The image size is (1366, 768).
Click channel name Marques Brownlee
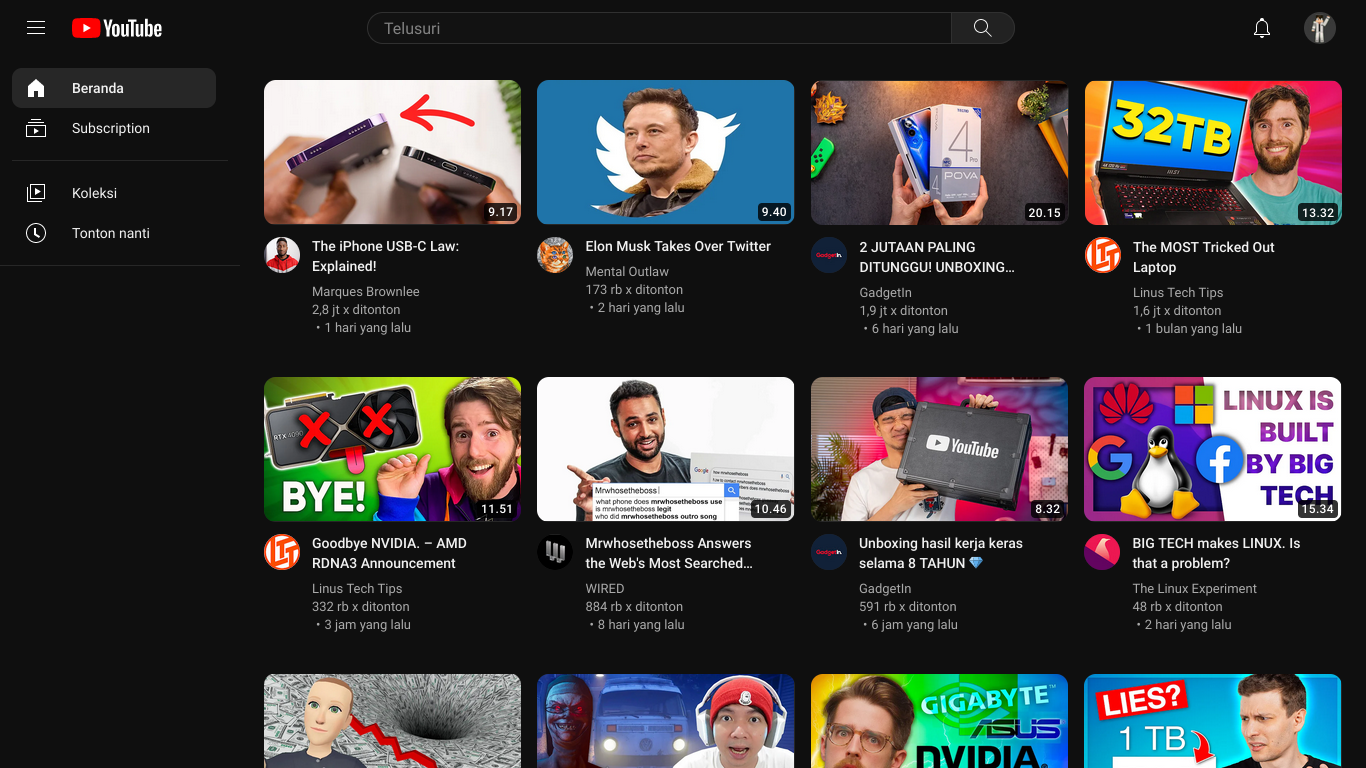click(x=366, y=292)
